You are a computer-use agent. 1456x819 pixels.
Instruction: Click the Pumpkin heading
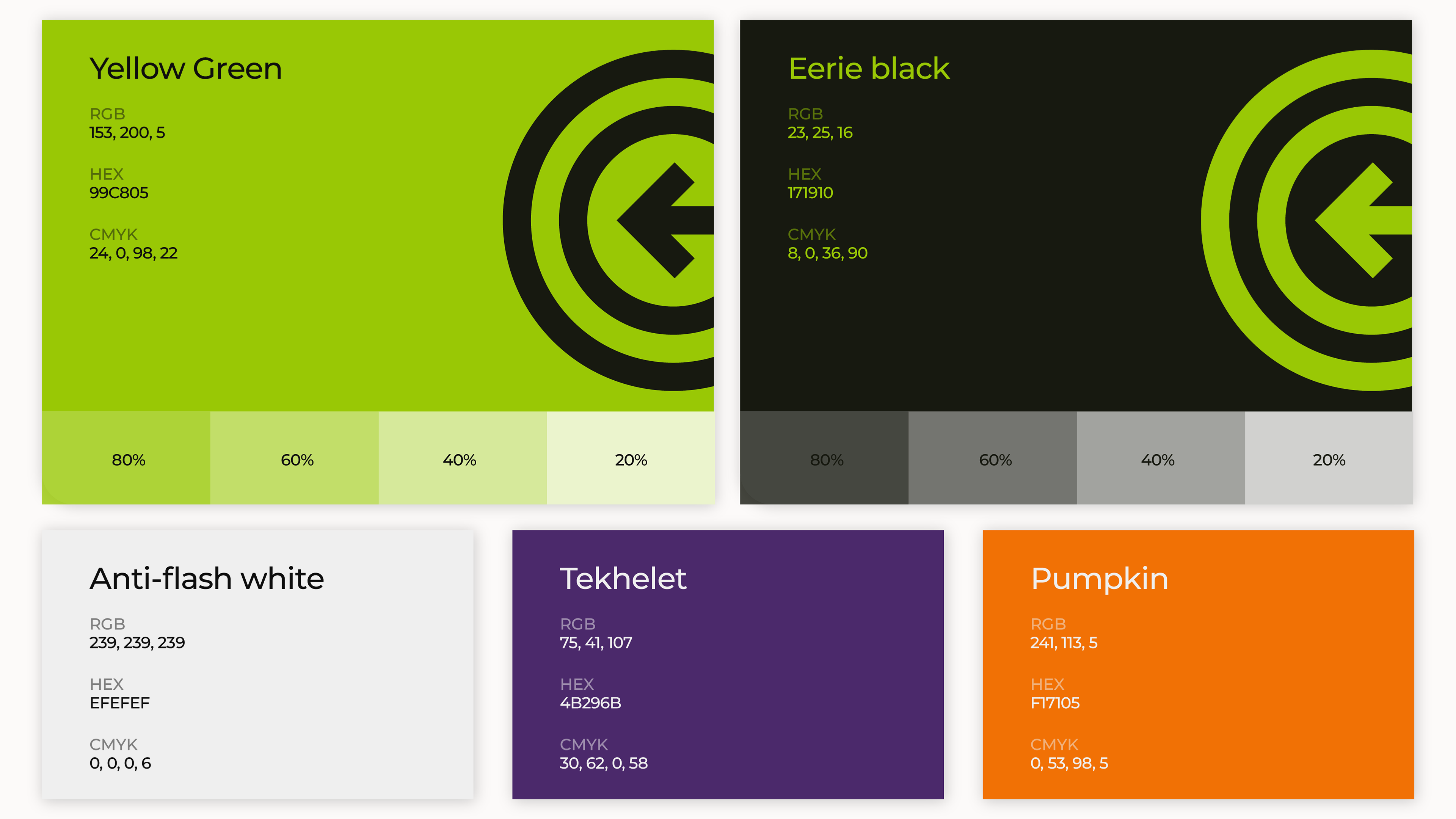click(1099, 579)
